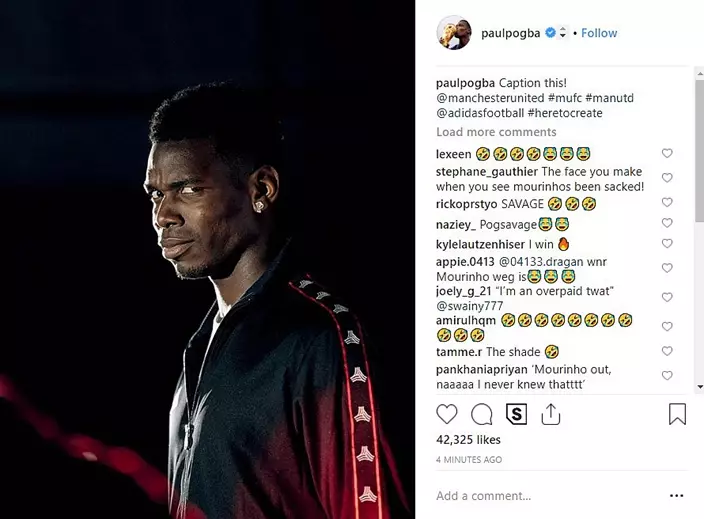The height and width of the screenshot is (519, 704).
Task: Like the tamme.r comment heart
Action: [x=667, y=351]
